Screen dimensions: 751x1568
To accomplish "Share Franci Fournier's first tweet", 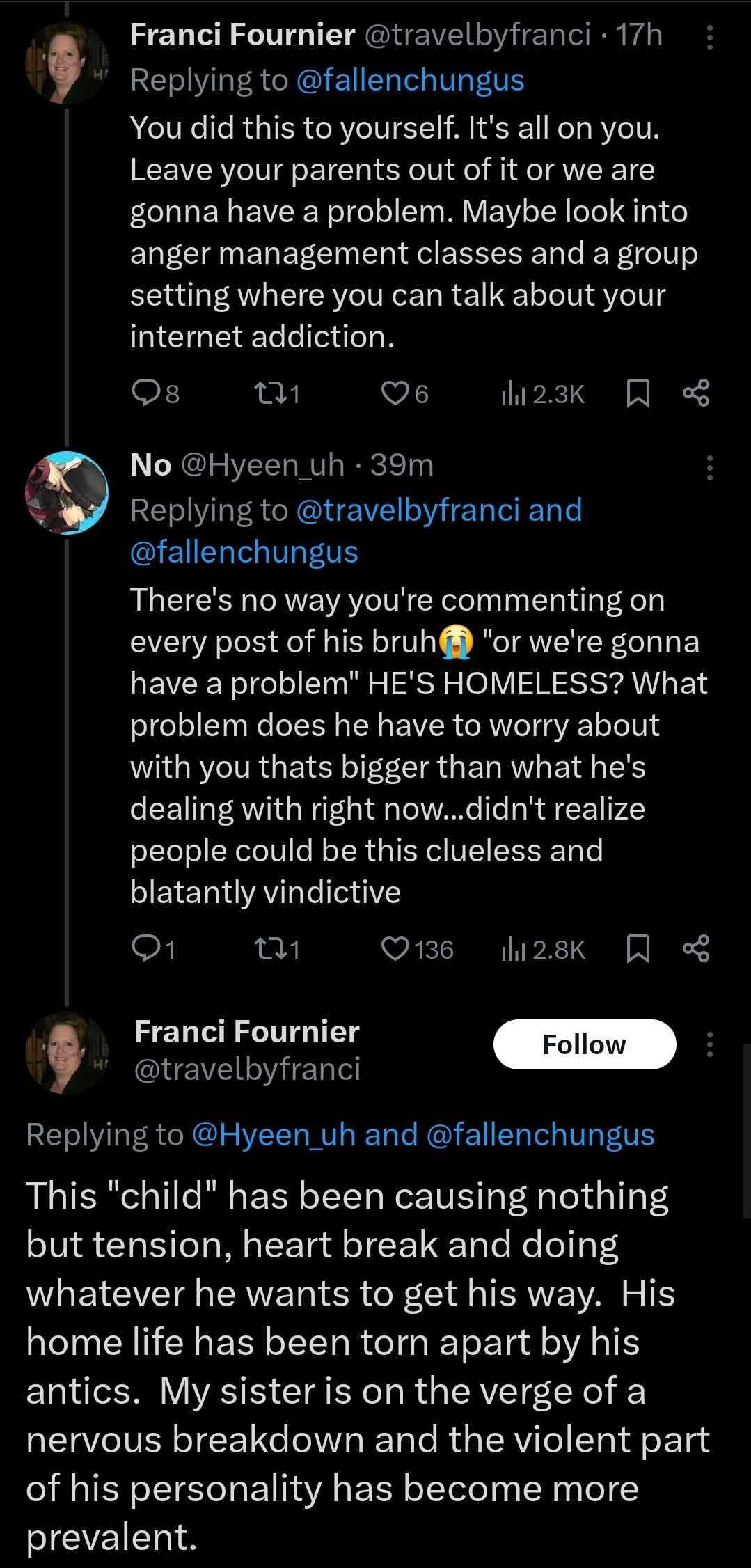I will [696, 393].
